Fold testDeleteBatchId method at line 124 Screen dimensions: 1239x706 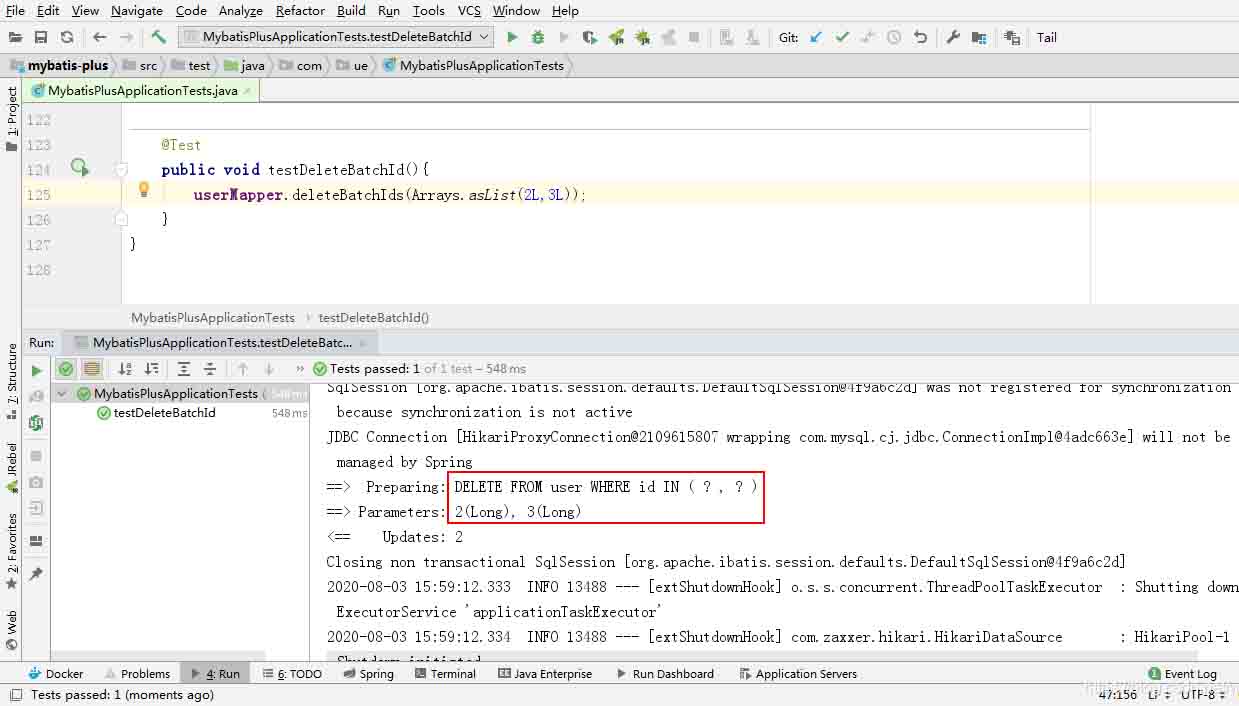(x=121, y=170)
